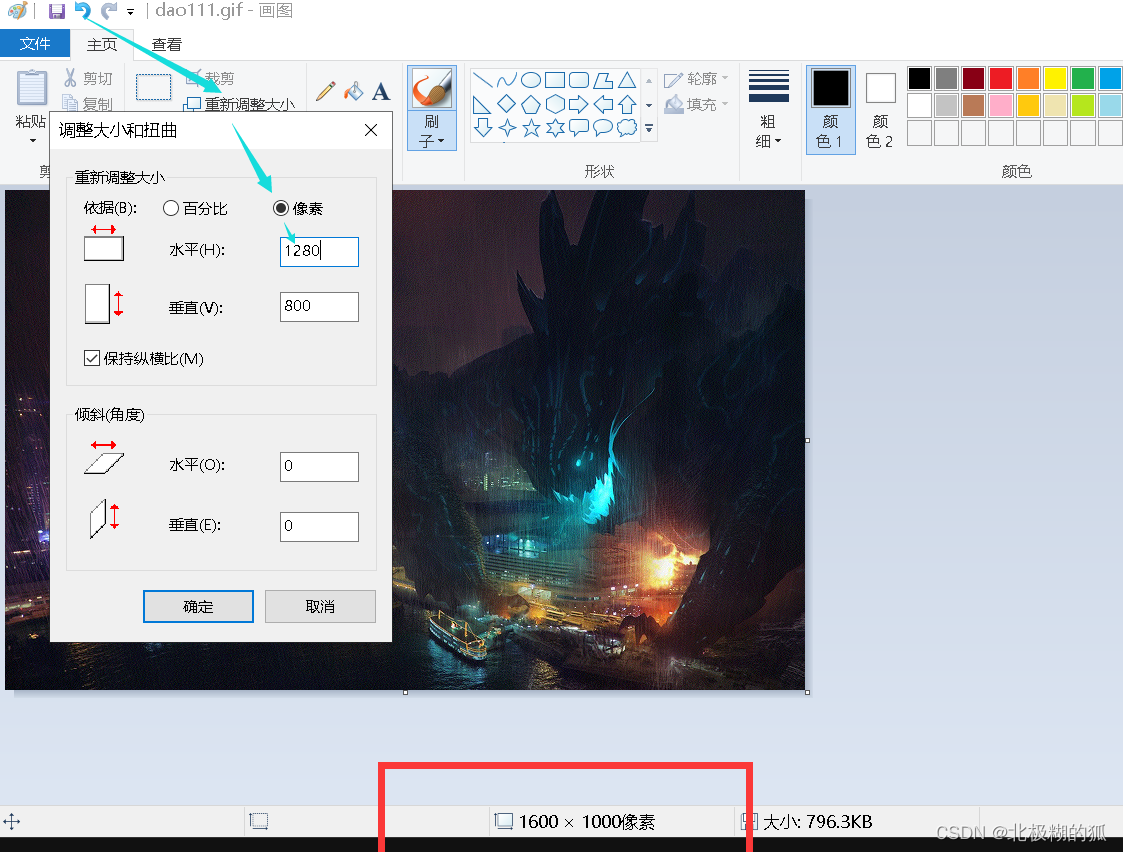Select the diagonal line shape

[x=483, y=79]
